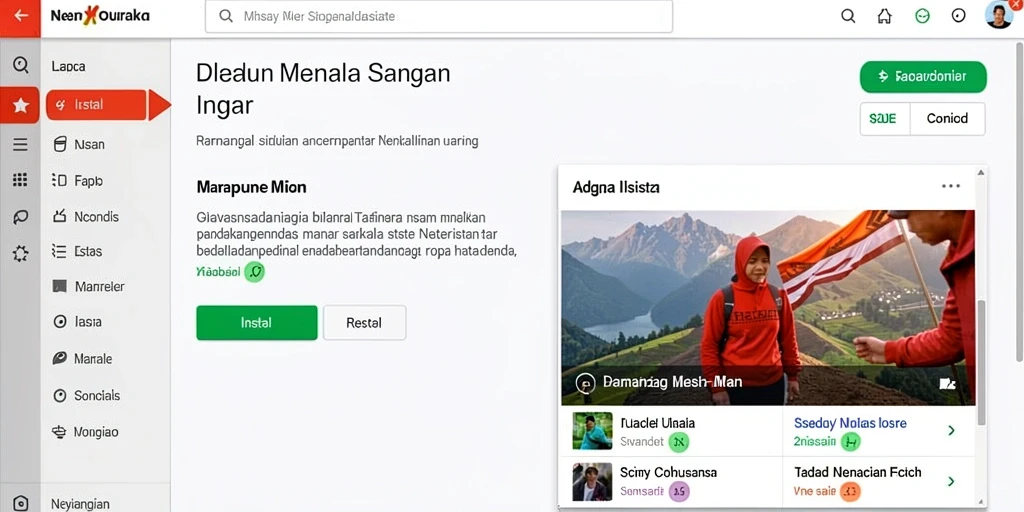
Task: Click the SAJE button
Action: pos(884,119)
